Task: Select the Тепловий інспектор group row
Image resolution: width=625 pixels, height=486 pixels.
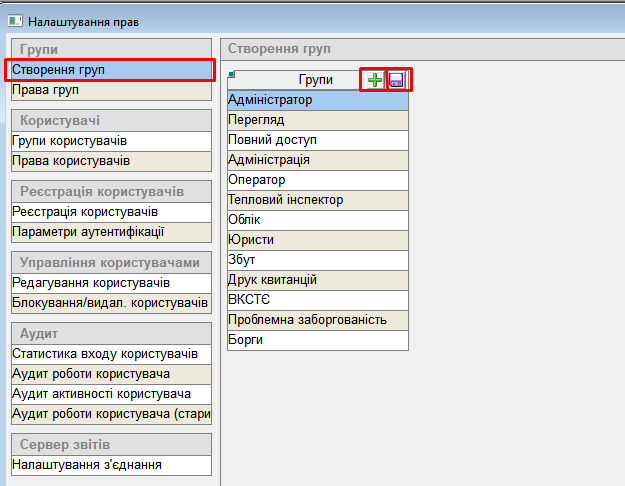Action: click(x=318, y=200)
